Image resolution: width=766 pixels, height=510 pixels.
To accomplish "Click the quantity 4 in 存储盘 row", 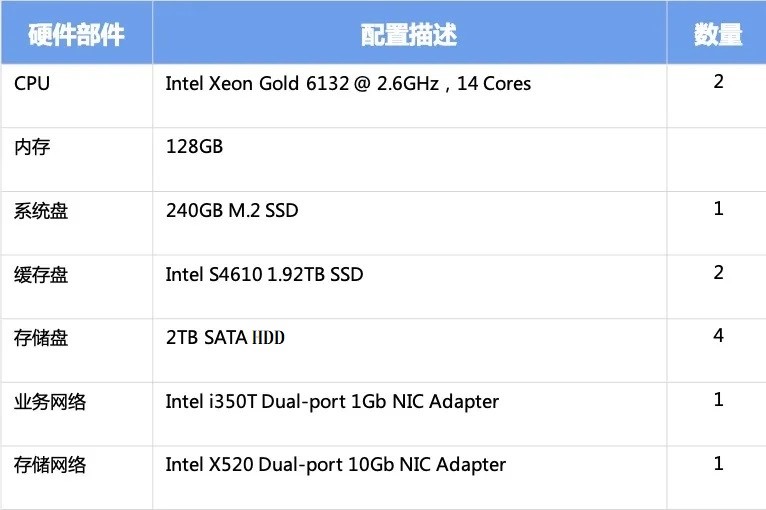I will [718, 335].
